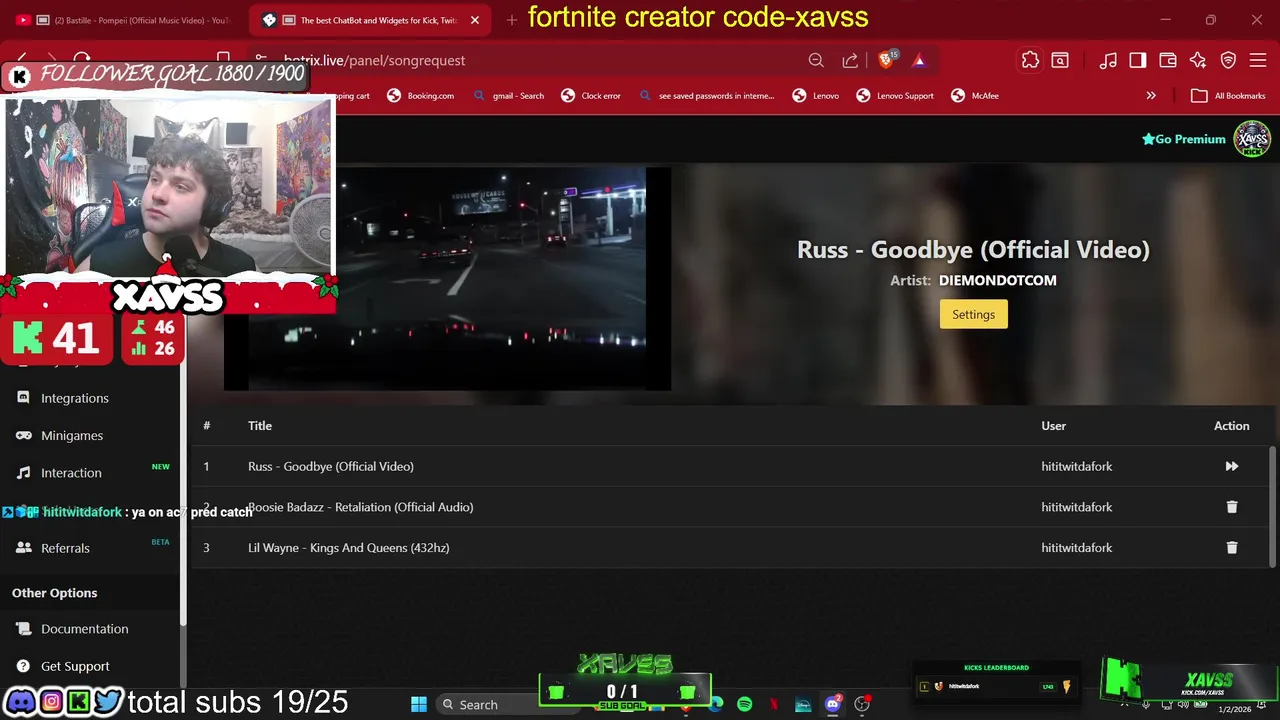This screenshot has width=1280, height=720.
Task: Open Brave Rewards triangle icon
Action: pos(918,60)
